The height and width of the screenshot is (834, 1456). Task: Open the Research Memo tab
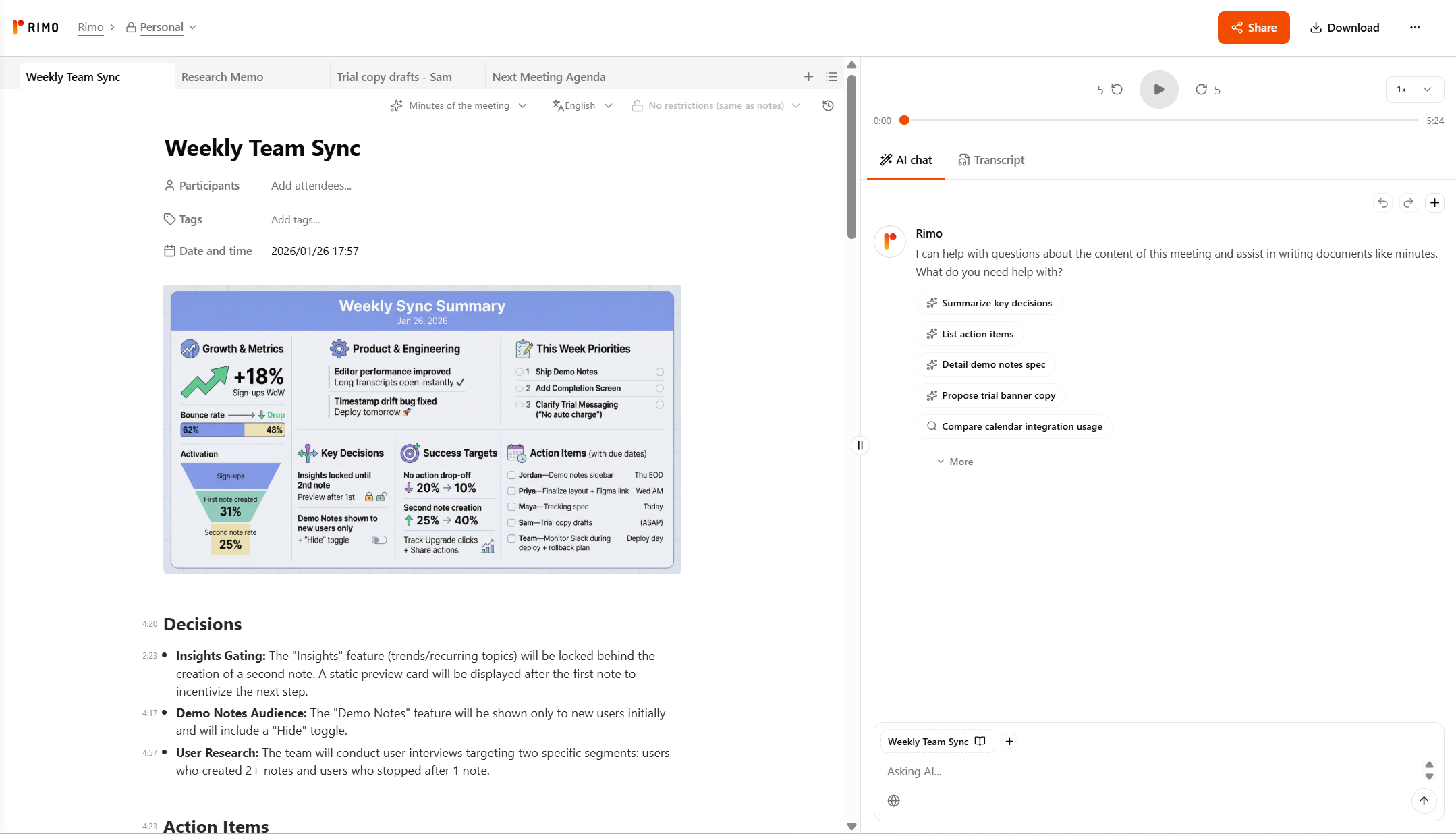tap(222, 77)
